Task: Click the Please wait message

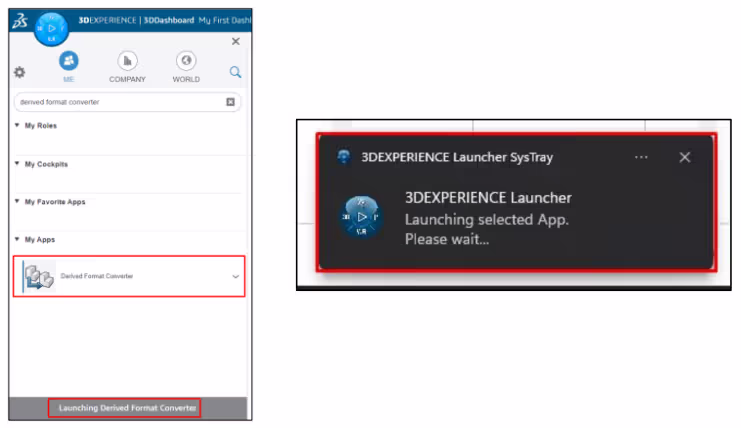Action: pos(447,239)
